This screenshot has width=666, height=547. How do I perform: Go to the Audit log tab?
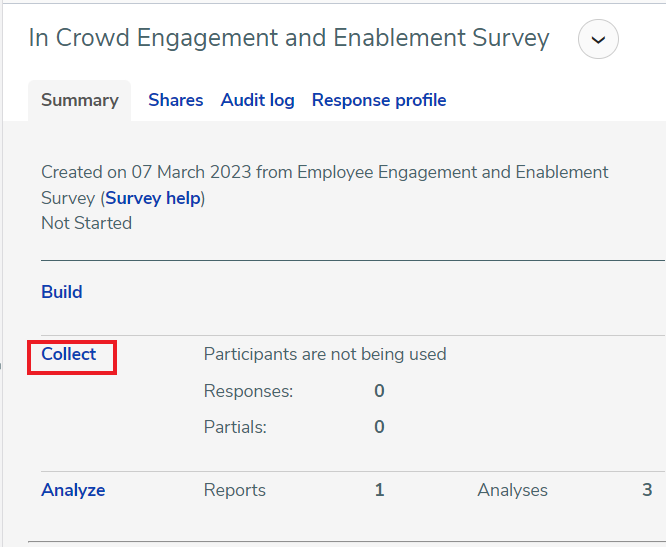click(x=257, y=100)
